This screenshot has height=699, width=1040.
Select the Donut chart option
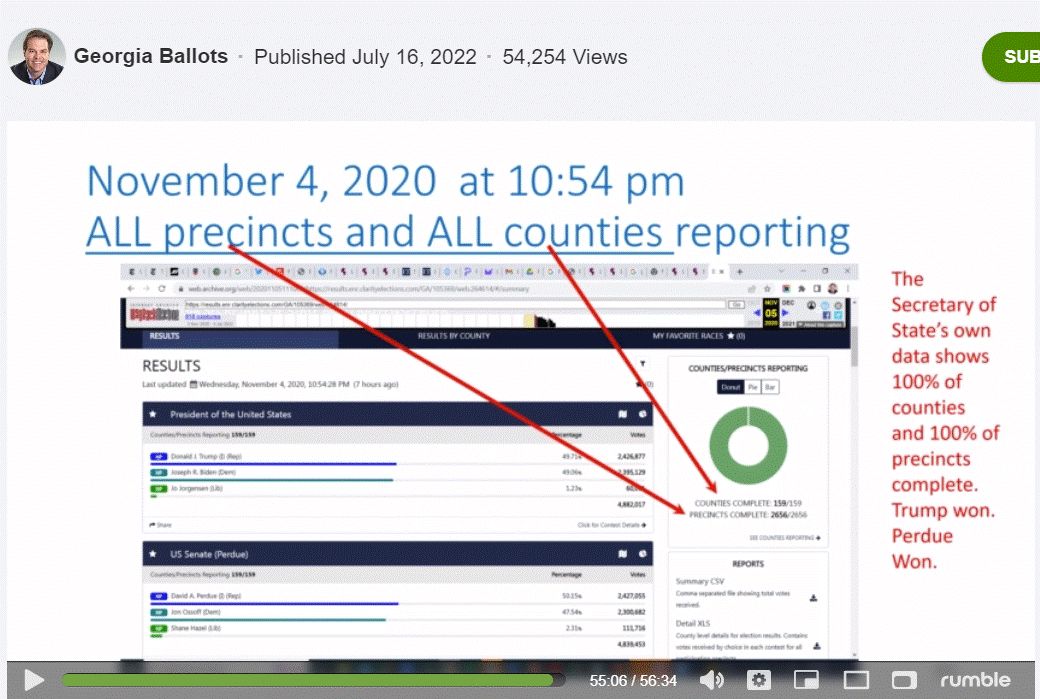point(729,387)
